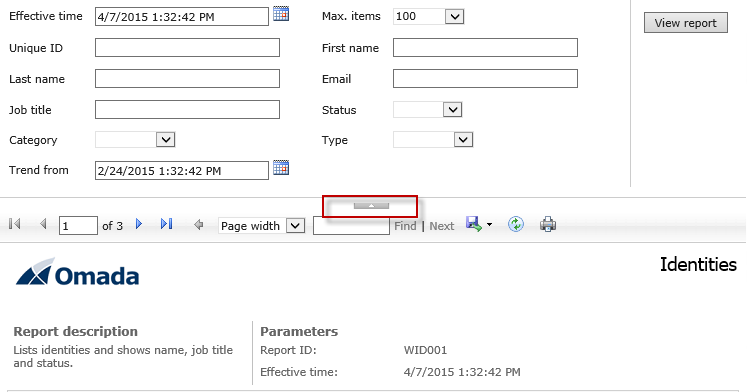Select the Report description heading
Viewport: 756px width, 392px height.
pos(76,332)
